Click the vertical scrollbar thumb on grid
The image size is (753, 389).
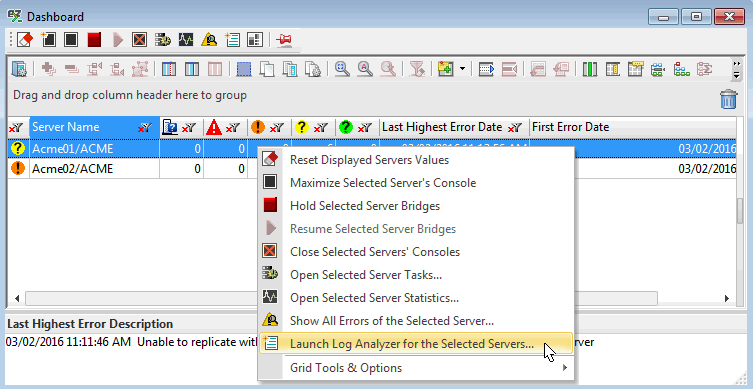pyautogui.click(x=740, y=210)
